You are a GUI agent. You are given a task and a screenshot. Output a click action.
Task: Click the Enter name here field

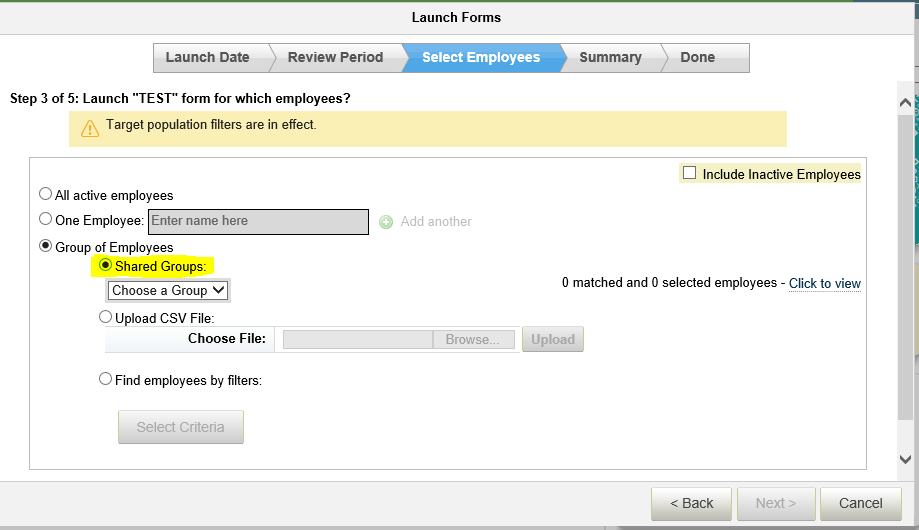[258, 222]
